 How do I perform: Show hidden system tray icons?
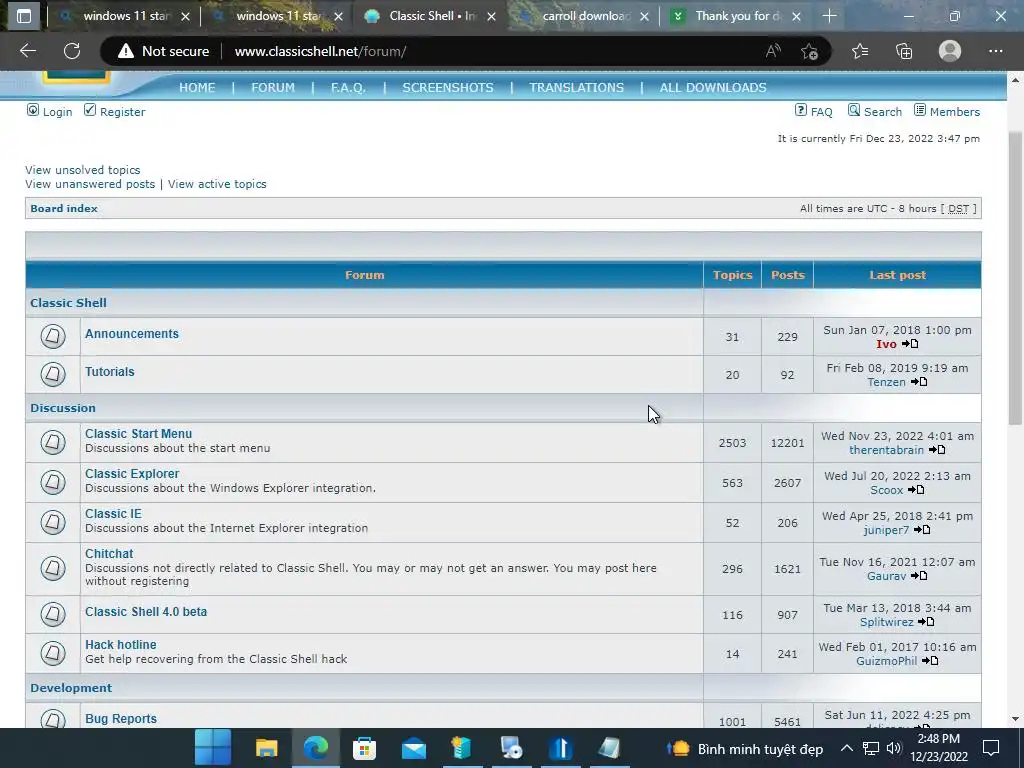point(846,748)
